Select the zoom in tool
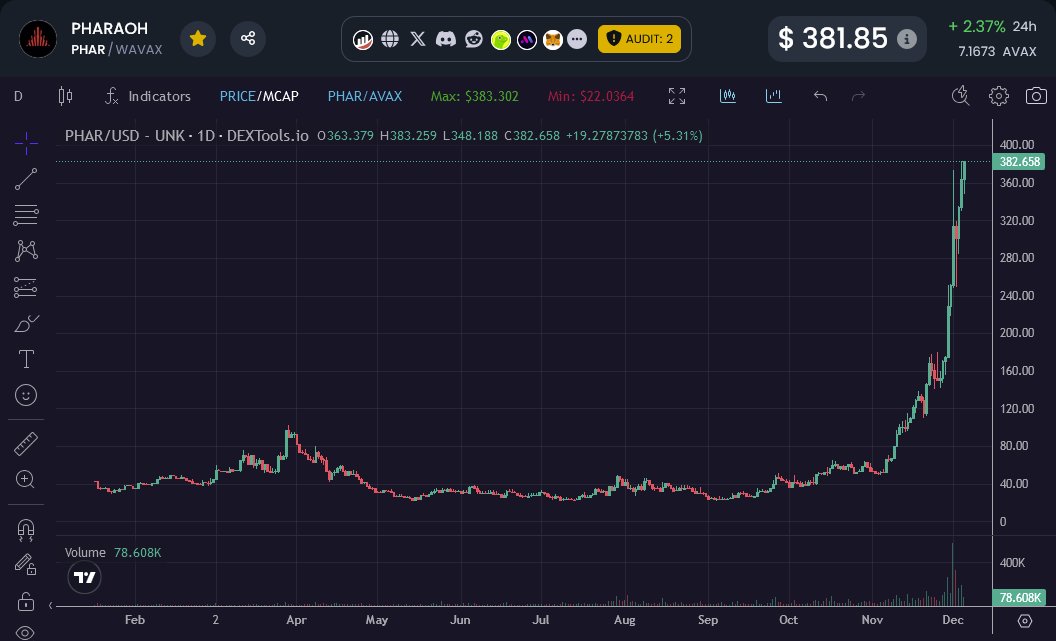The image size is (1056, 641). [x=26, y=479]
